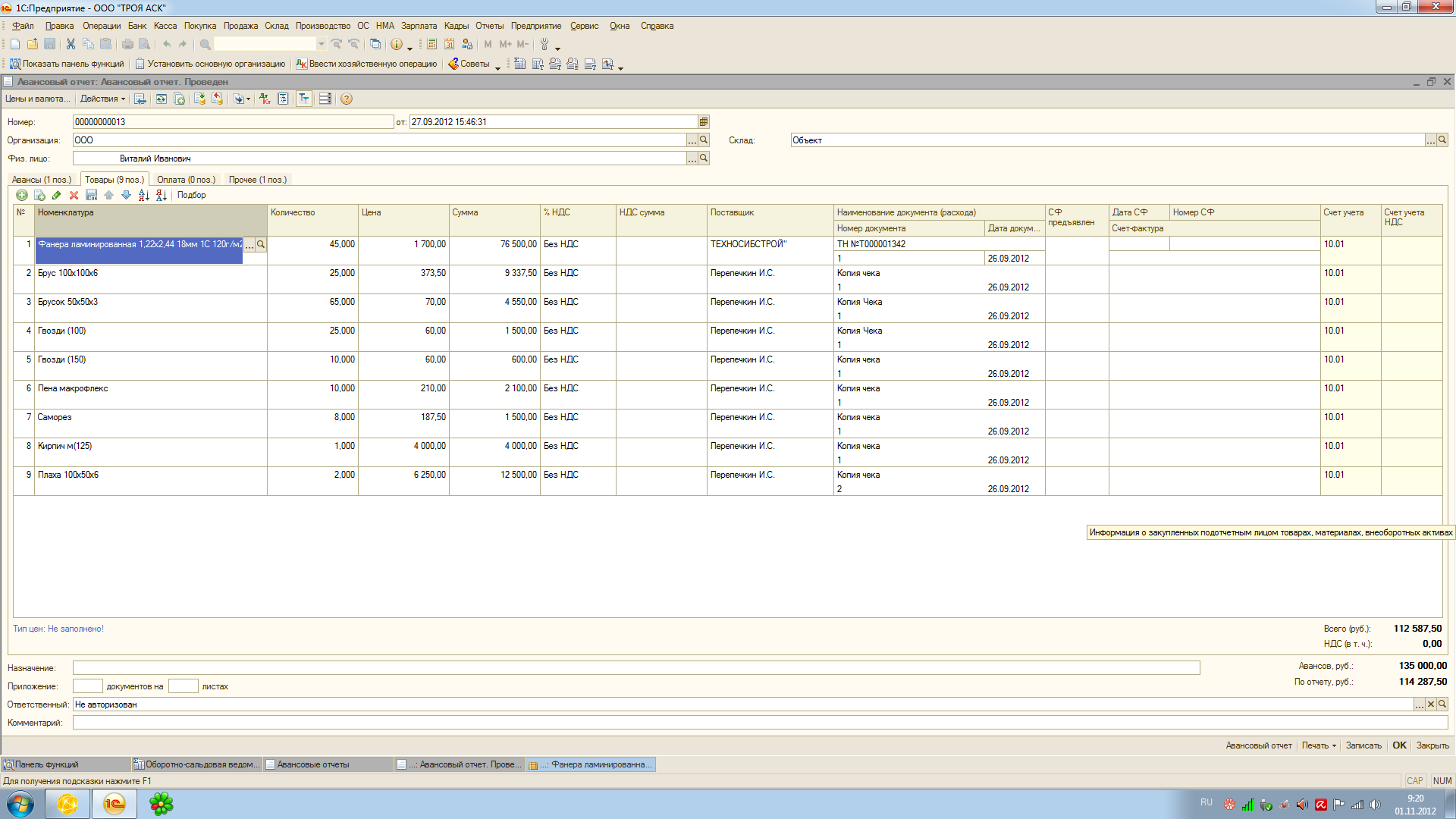Click the new document icon in main toolbar
1456x819 pixels.
click(x=15, y=45)
